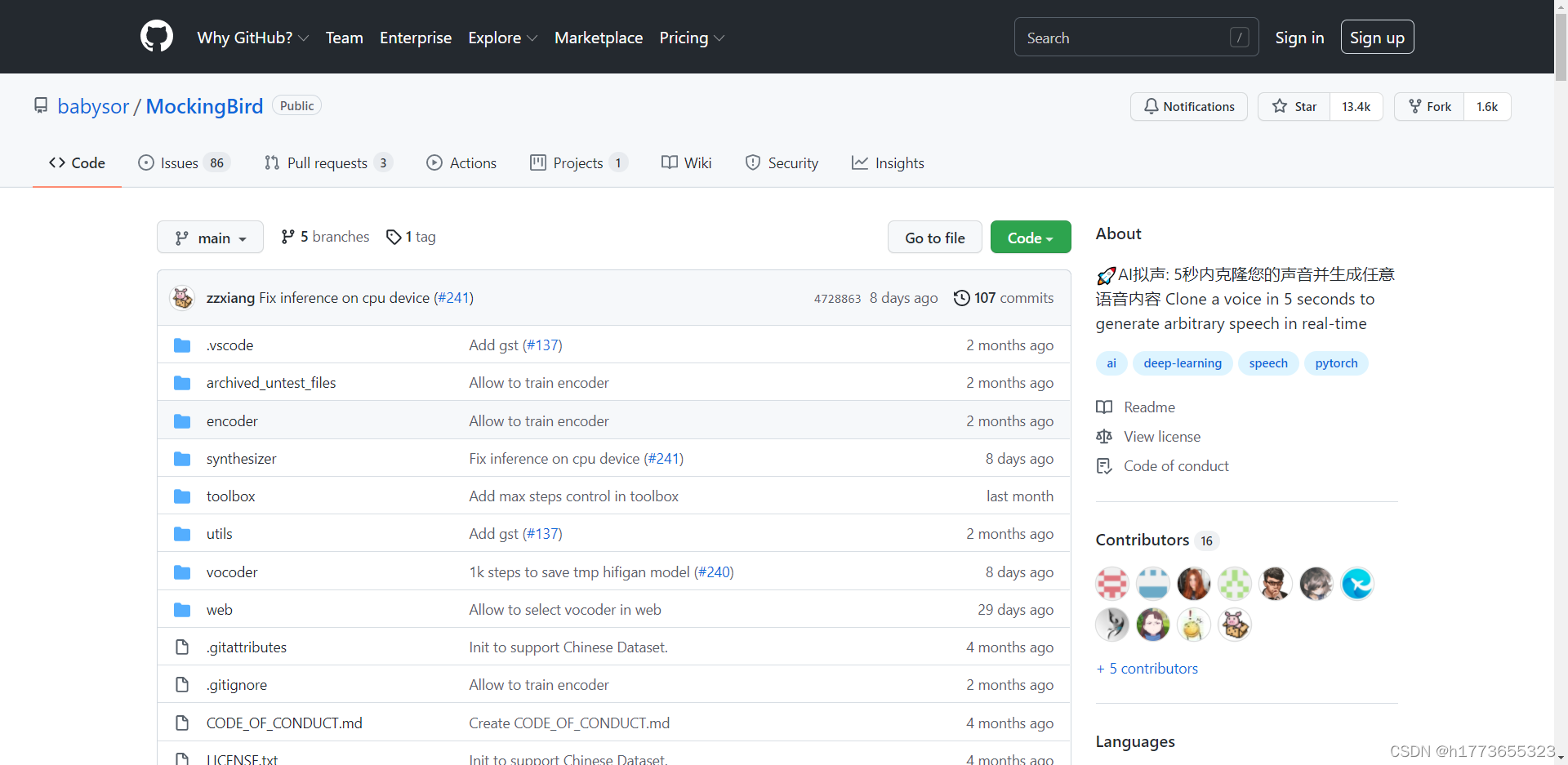Open the Insights tab

point(888,163)
